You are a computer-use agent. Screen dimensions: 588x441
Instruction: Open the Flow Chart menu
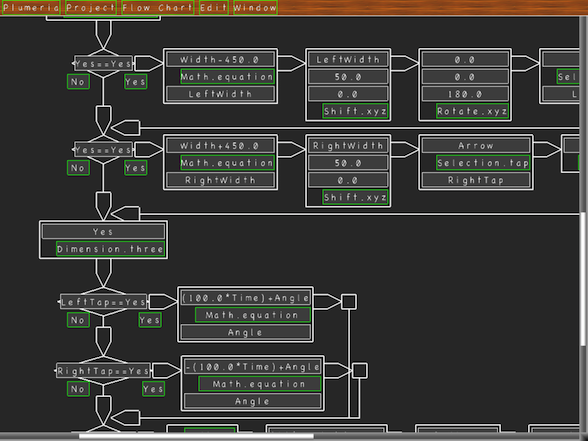click(x=158, y=8)
